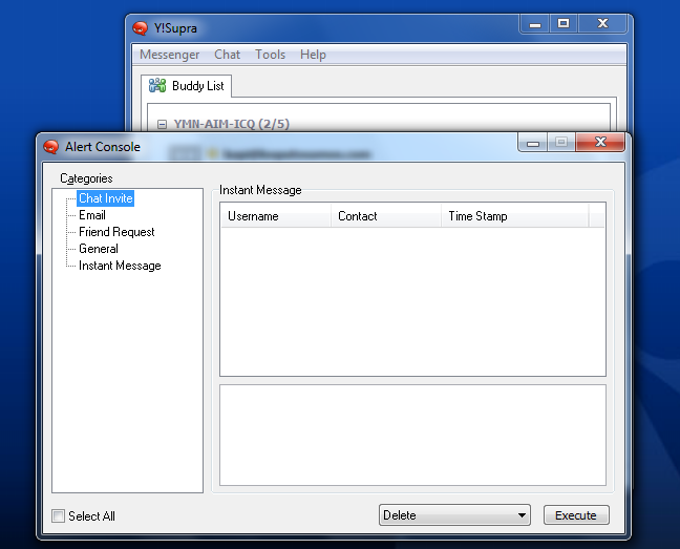The height and width of the screenshot is (549, 680).
Task: Click the empty alert list area
Action: click(x=412, y=302)
